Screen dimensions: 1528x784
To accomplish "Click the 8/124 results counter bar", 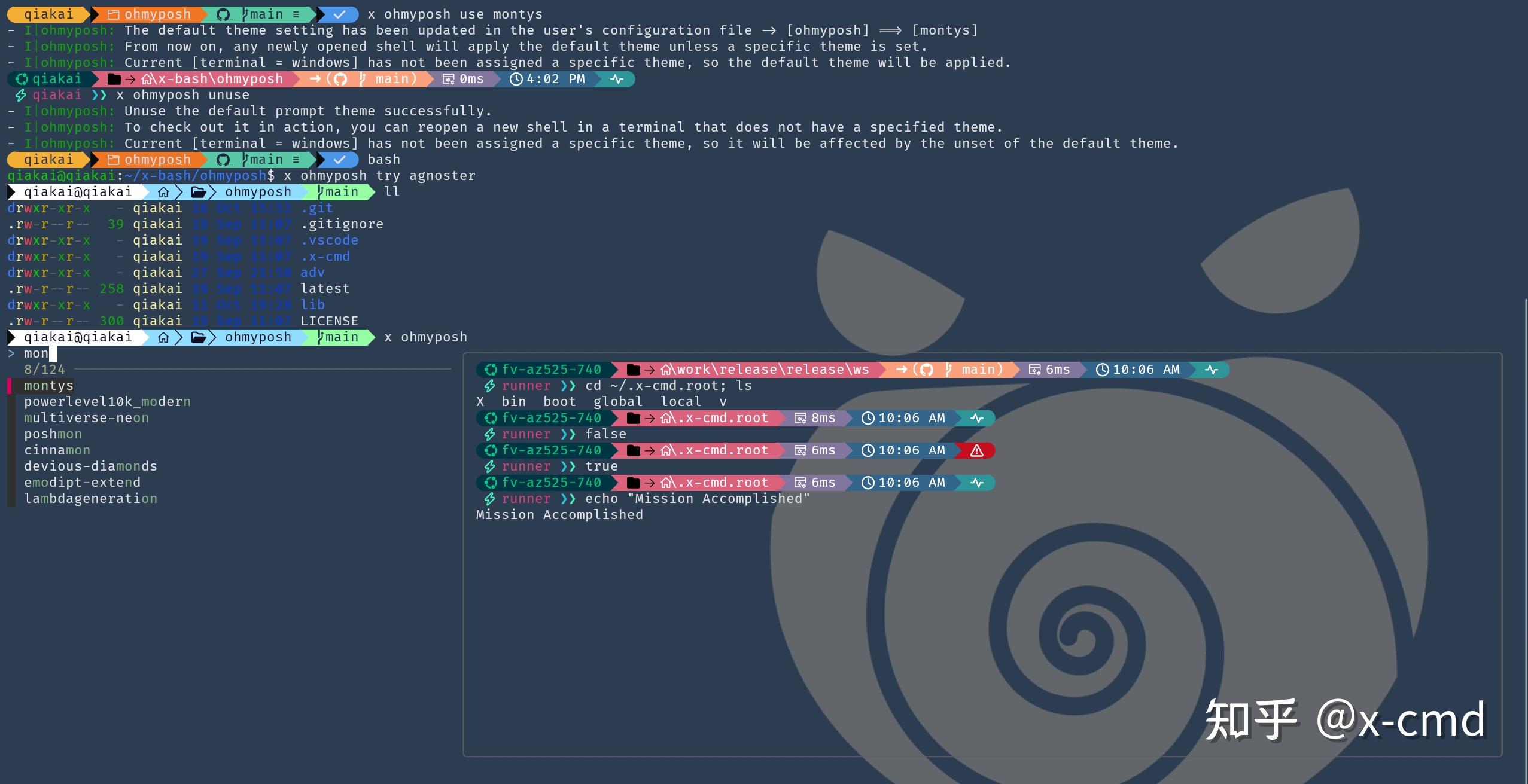I will [44, 369].
